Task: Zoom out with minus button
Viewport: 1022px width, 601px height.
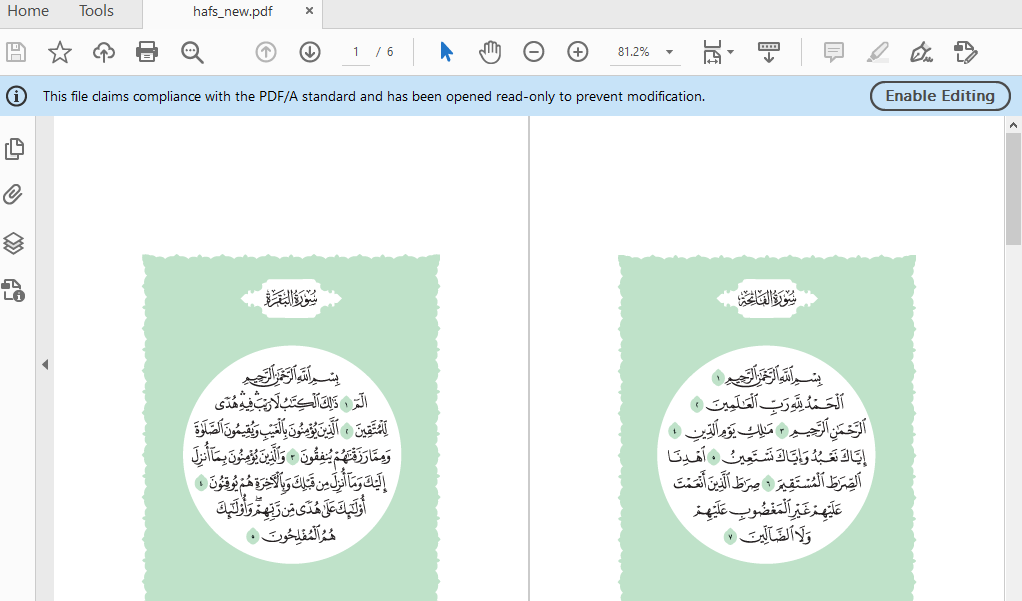Action: 534,52
